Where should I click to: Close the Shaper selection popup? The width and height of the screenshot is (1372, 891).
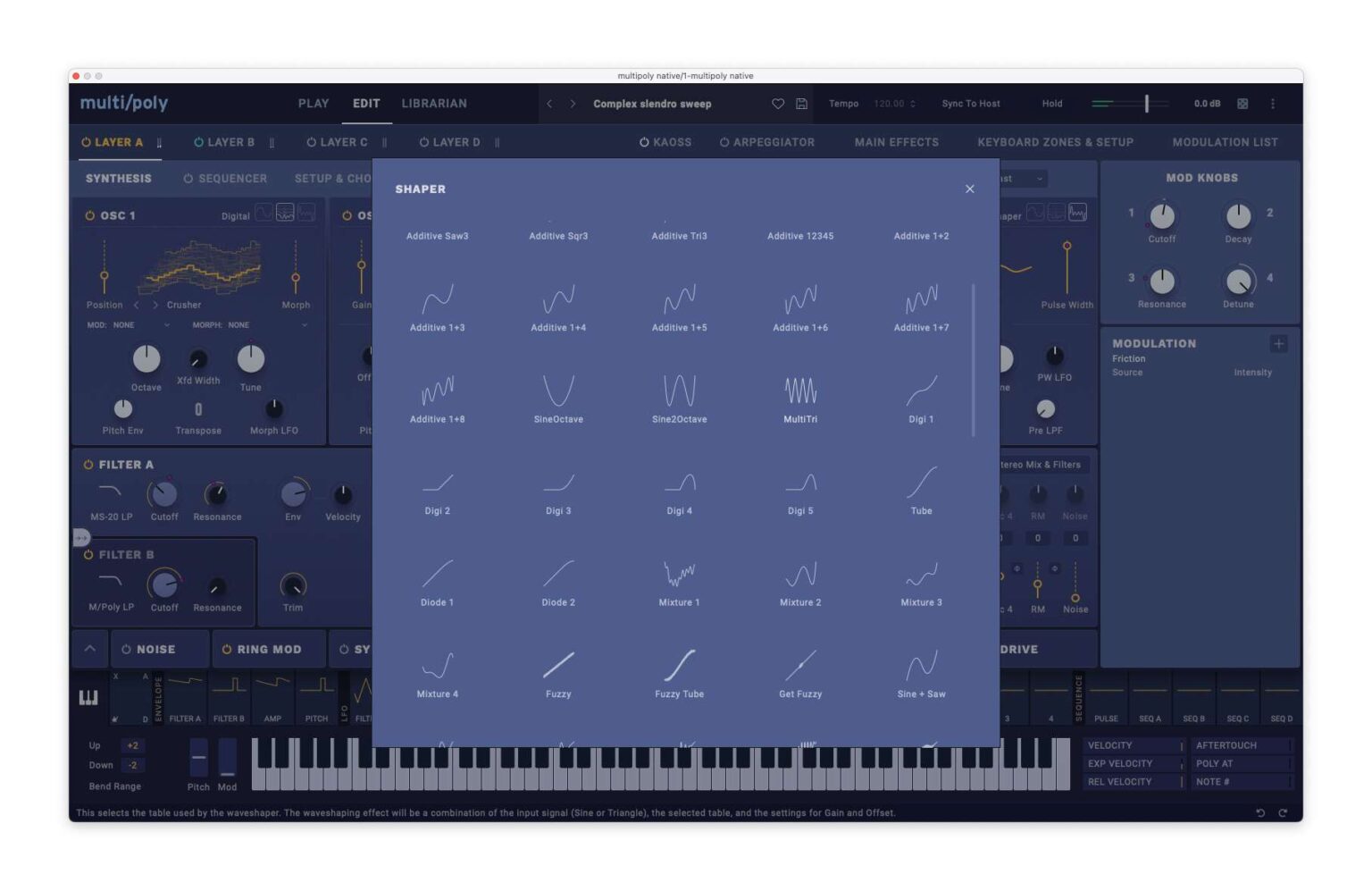click(x=969, y=189)
